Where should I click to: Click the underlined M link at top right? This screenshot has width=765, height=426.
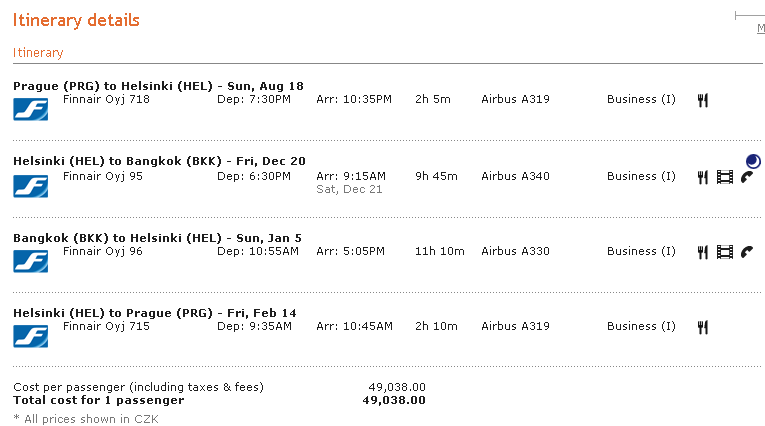[760, 29]
